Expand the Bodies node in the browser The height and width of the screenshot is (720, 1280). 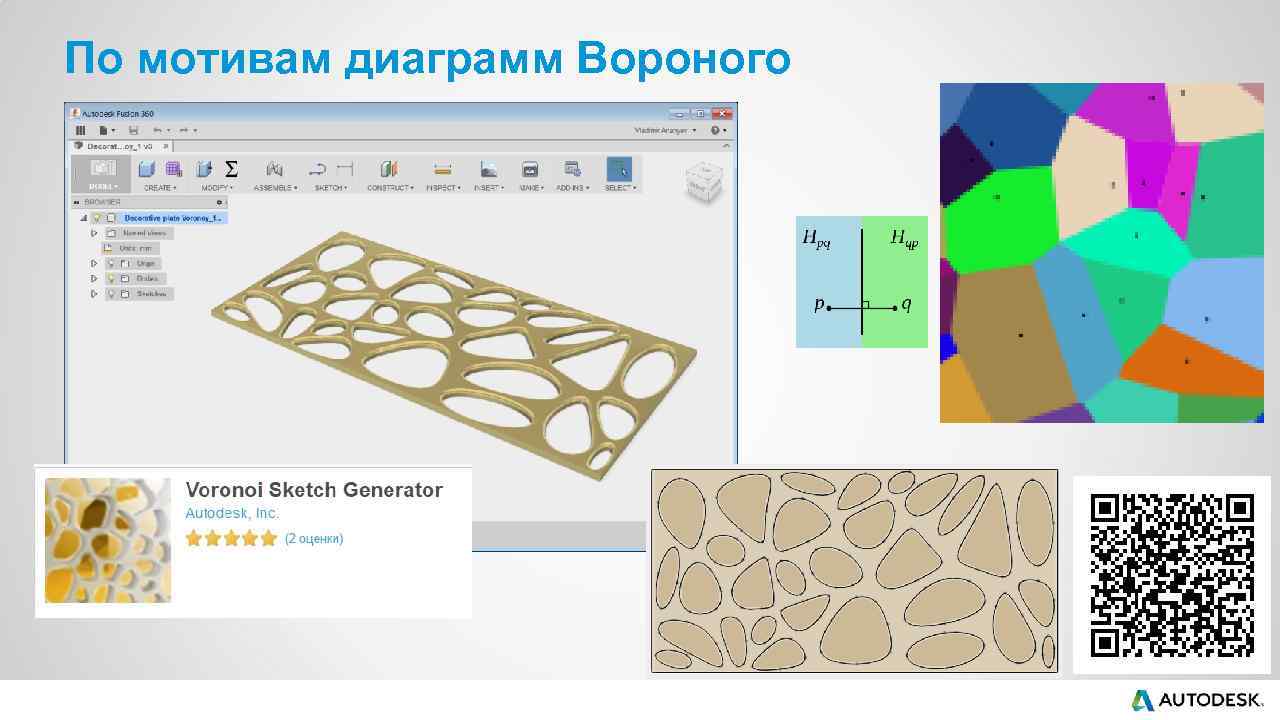point(94,278)
